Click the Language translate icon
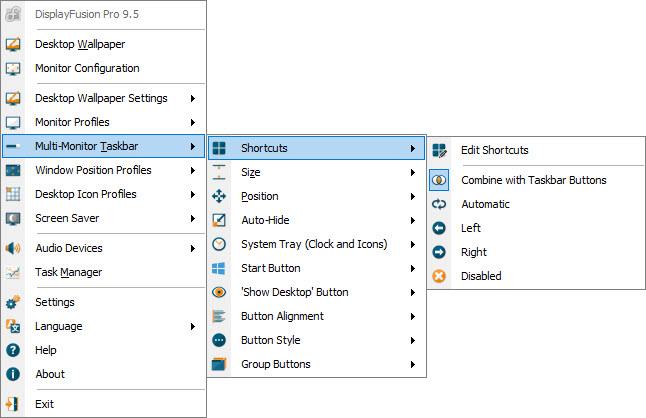Image resolution: width=646 pixels, height=418 pixels. [x=13, y=326]
